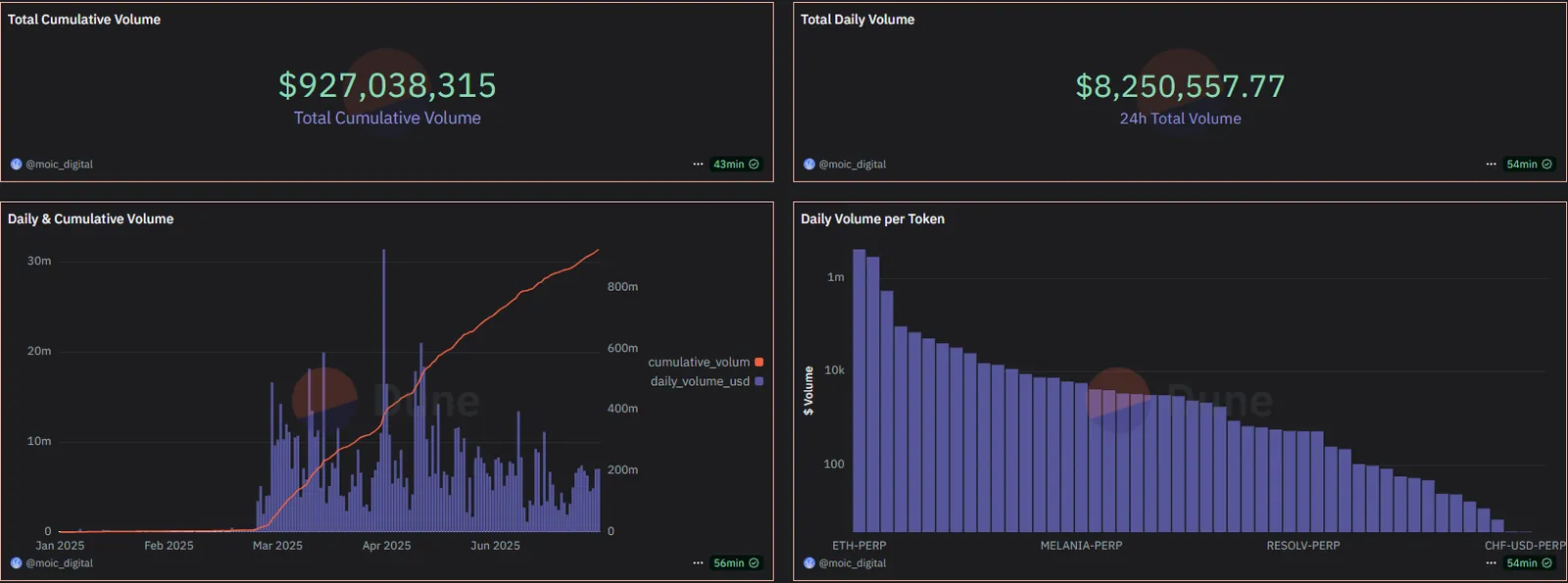Click the purple daily_volume_usd legend swatch
The height and width of the screenshot is (583, 1568).
tap(759, 381)
